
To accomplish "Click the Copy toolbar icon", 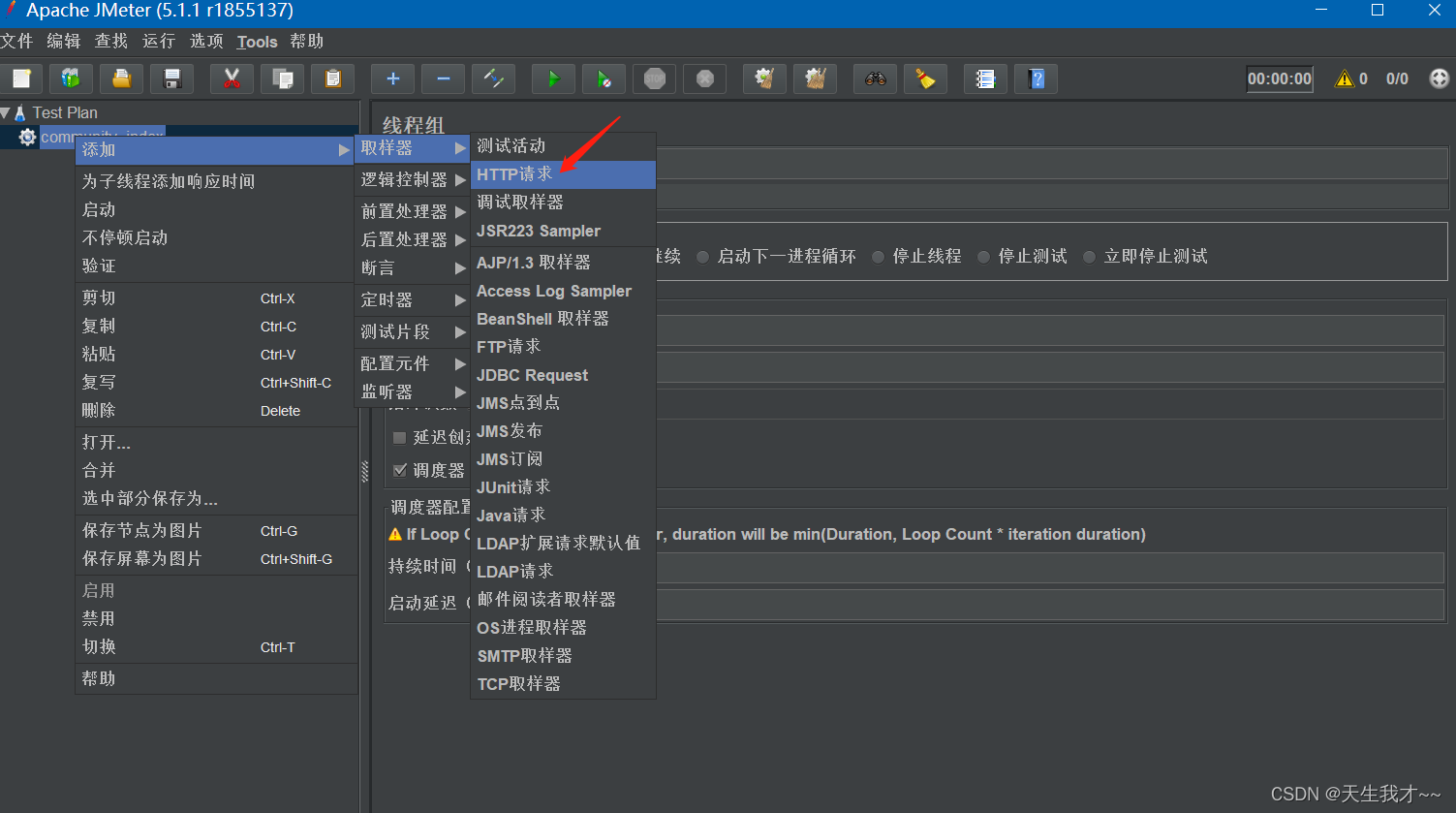I will pos(283,78).
